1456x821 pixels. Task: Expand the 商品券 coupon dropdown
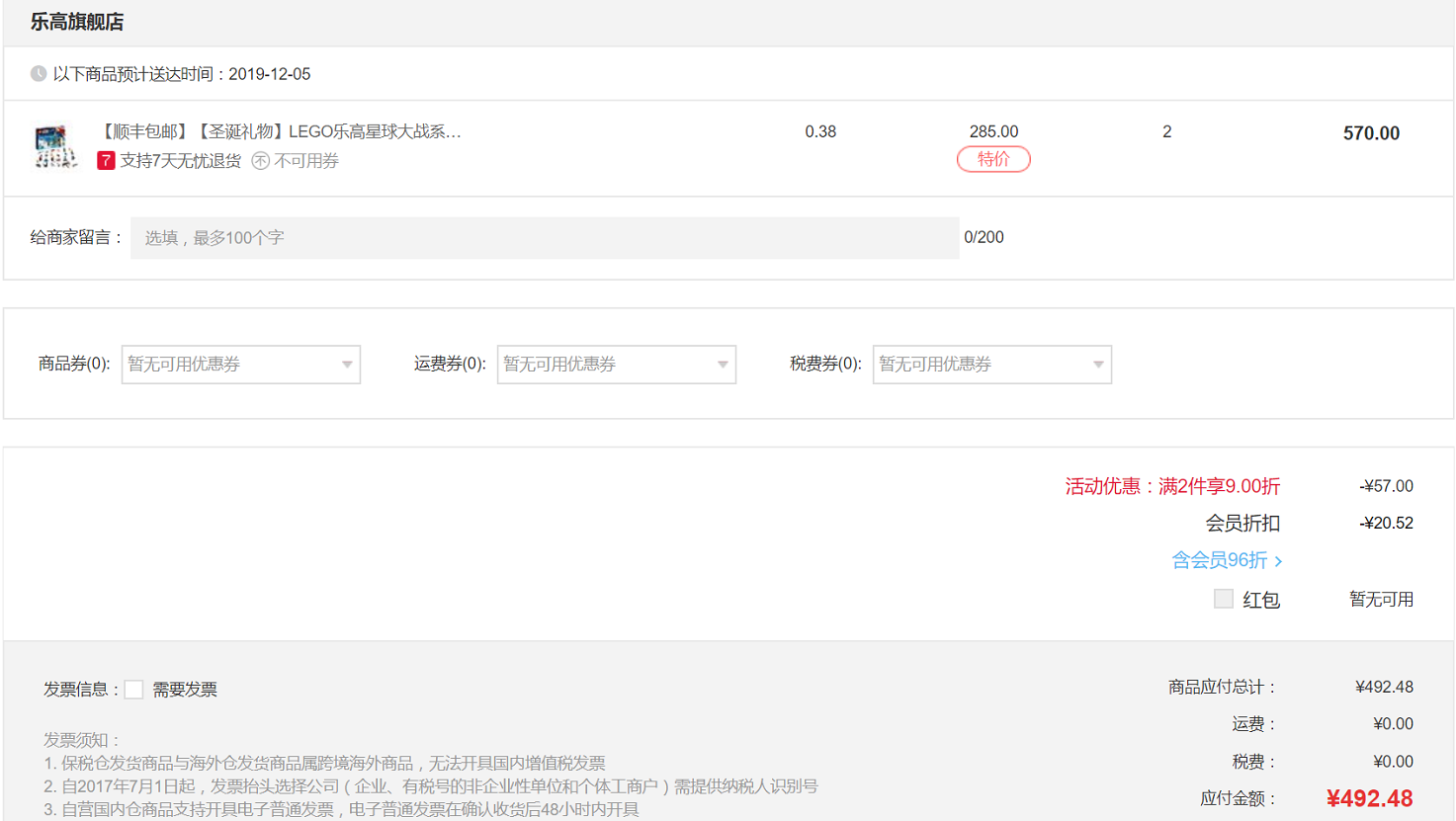(x=241, y=365)
